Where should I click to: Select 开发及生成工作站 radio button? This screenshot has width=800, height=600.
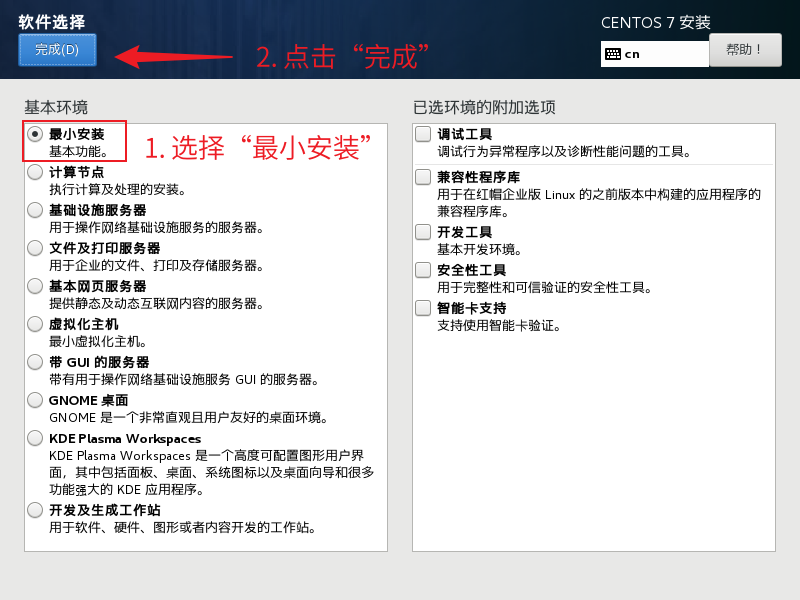click(x=35, y=510)
